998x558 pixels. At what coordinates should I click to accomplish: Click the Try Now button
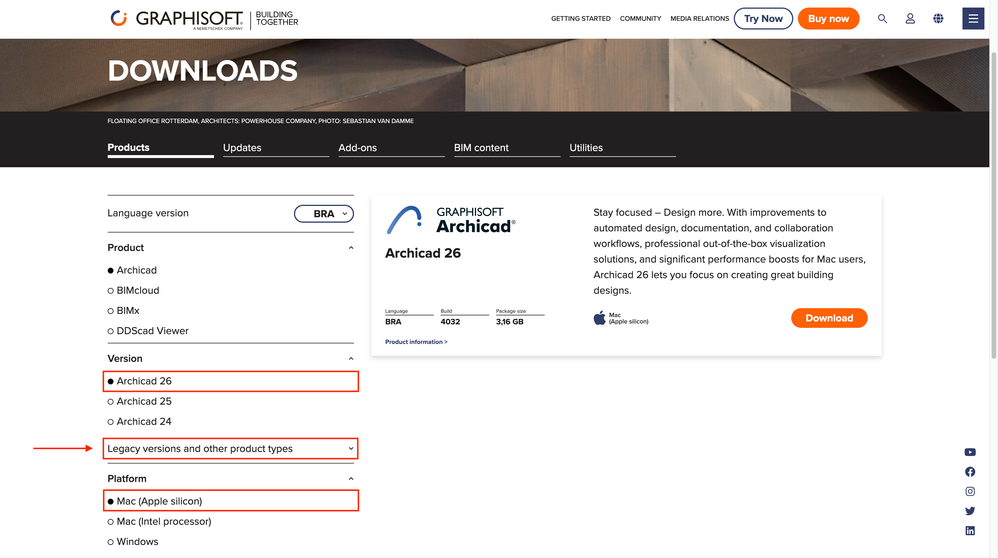point(763,18)
